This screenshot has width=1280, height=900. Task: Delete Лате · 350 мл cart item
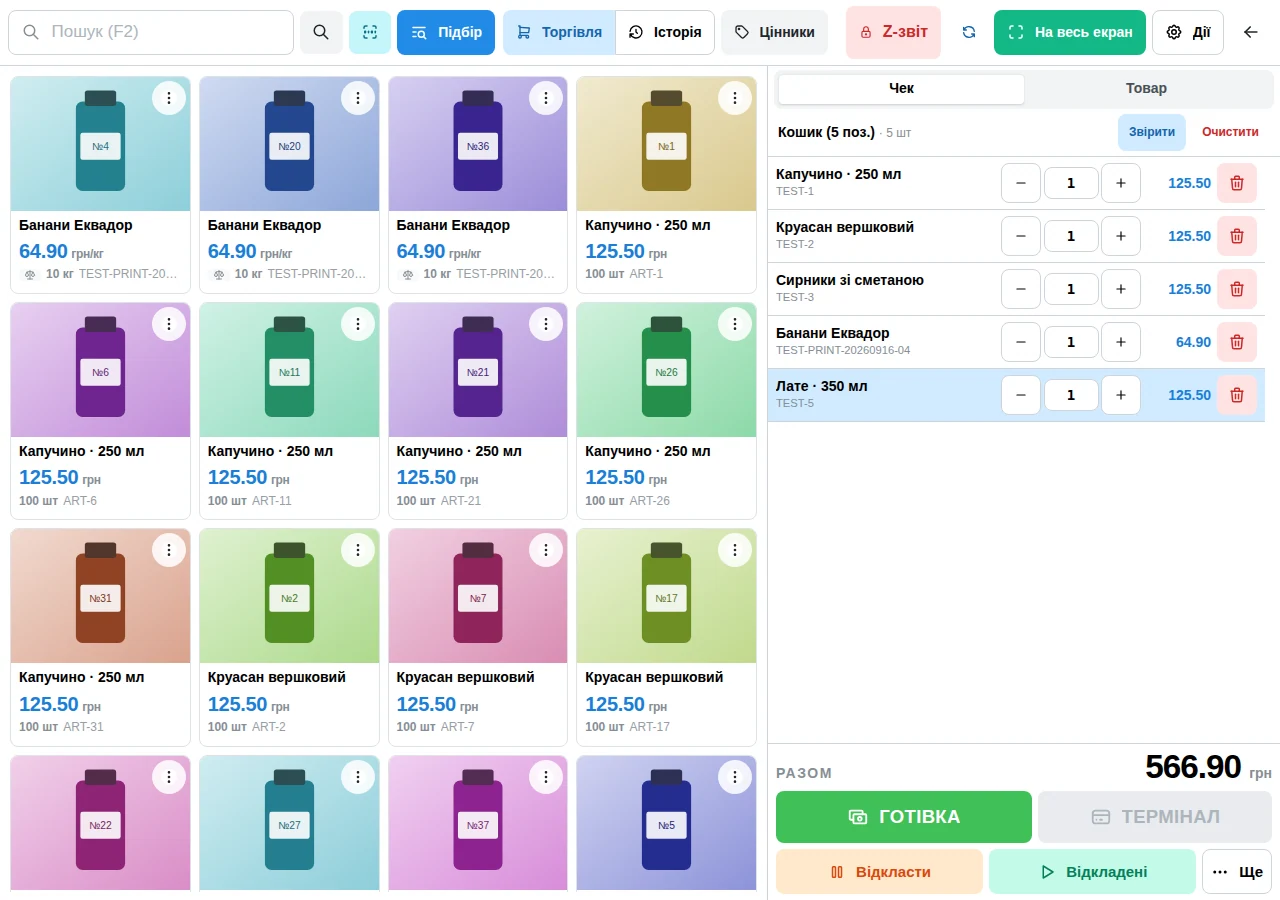[1237, 395]
